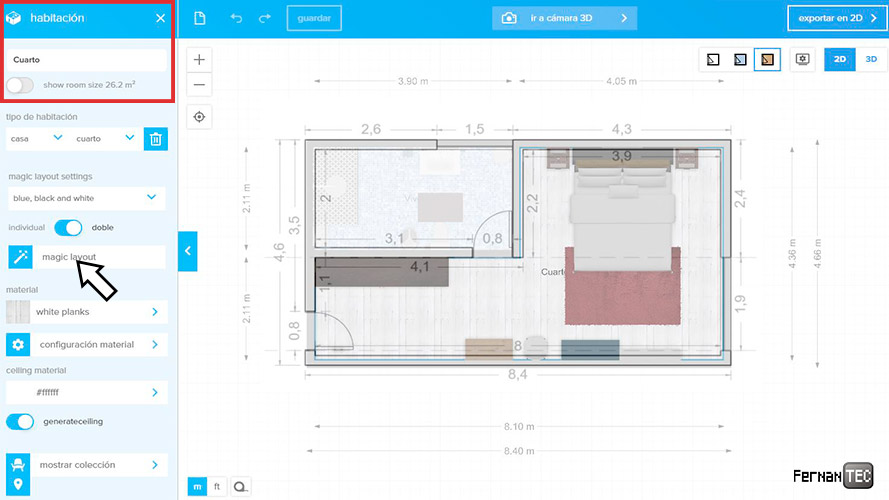
Task: Select the gray 4,1 wardrobe in plan
Action: coord(382,272)
